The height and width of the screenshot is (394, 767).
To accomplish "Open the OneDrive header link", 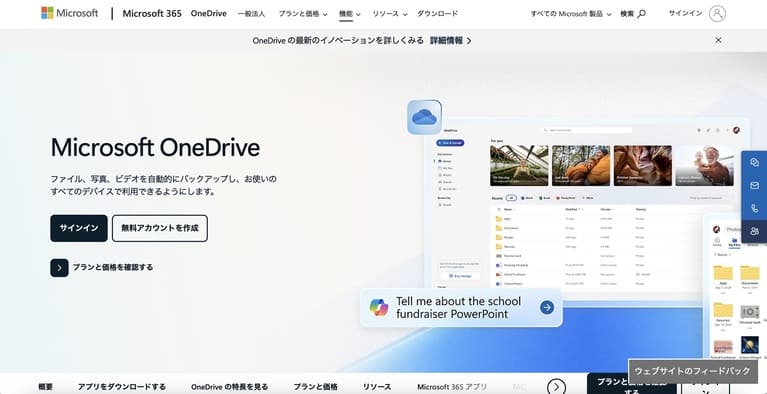I will [x=208, y=14].
